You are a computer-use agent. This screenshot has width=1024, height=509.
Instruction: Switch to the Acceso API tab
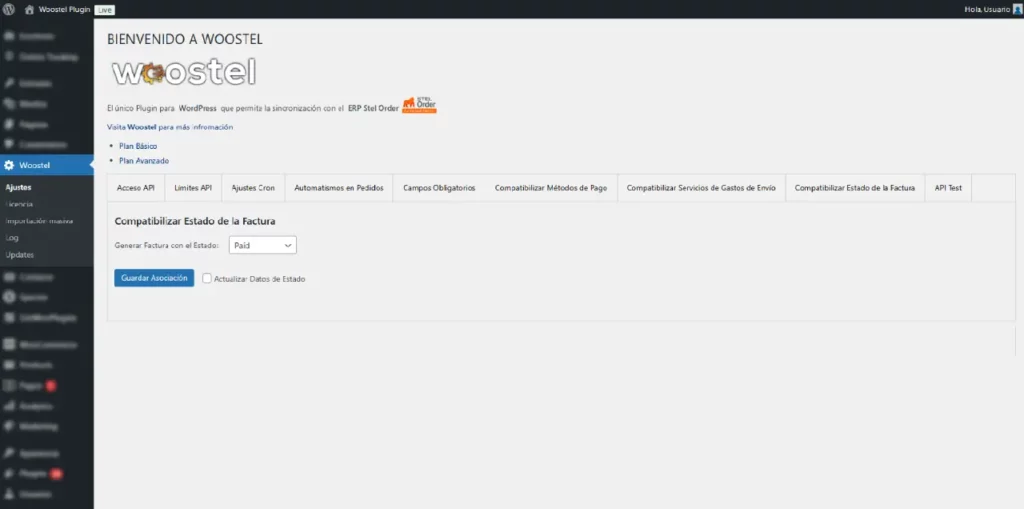(136, 188)
